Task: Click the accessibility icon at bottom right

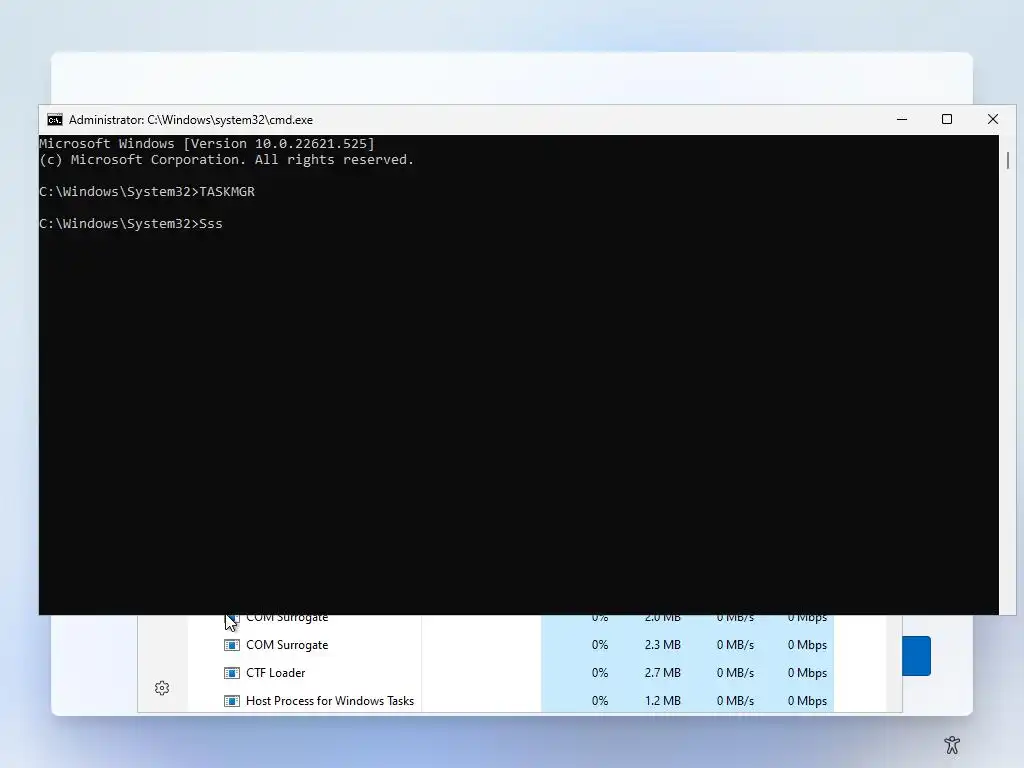Action: pyautogui.click(x=952, y=744)
